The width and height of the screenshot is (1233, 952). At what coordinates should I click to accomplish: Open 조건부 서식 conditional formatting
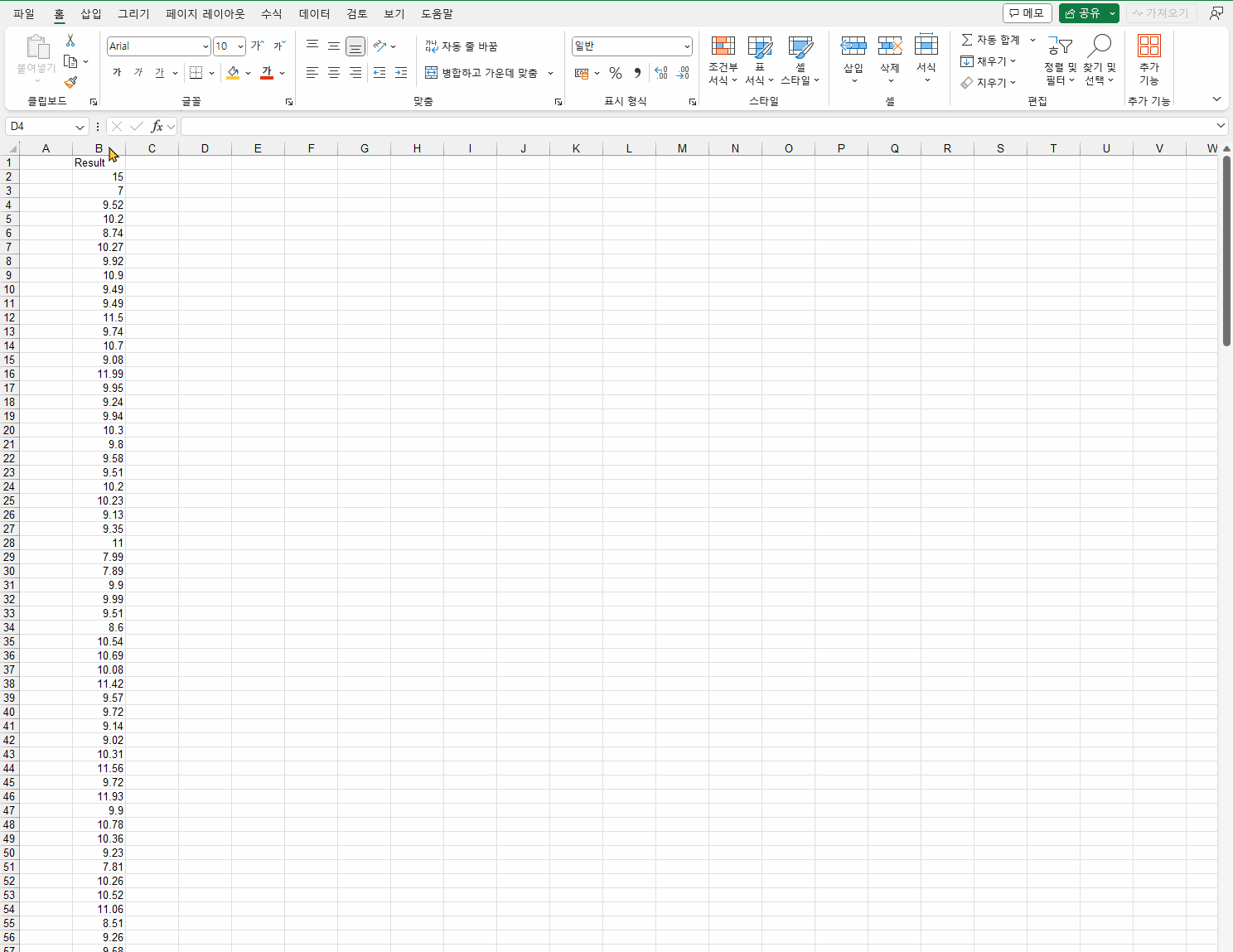pyautogui.click(x=723, y=60)
